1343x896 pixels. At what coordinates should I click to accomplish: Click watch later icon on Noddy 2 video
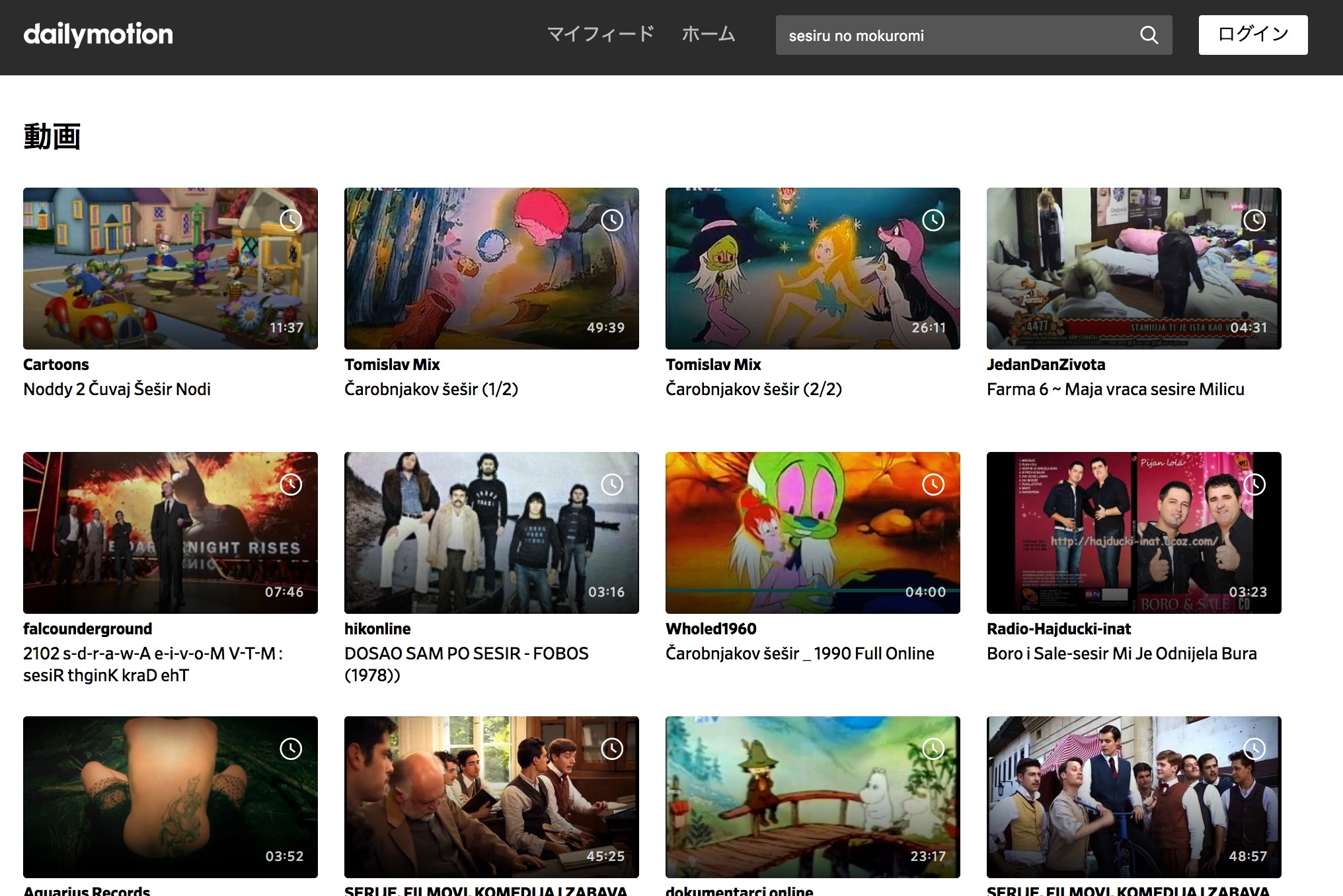291,220
